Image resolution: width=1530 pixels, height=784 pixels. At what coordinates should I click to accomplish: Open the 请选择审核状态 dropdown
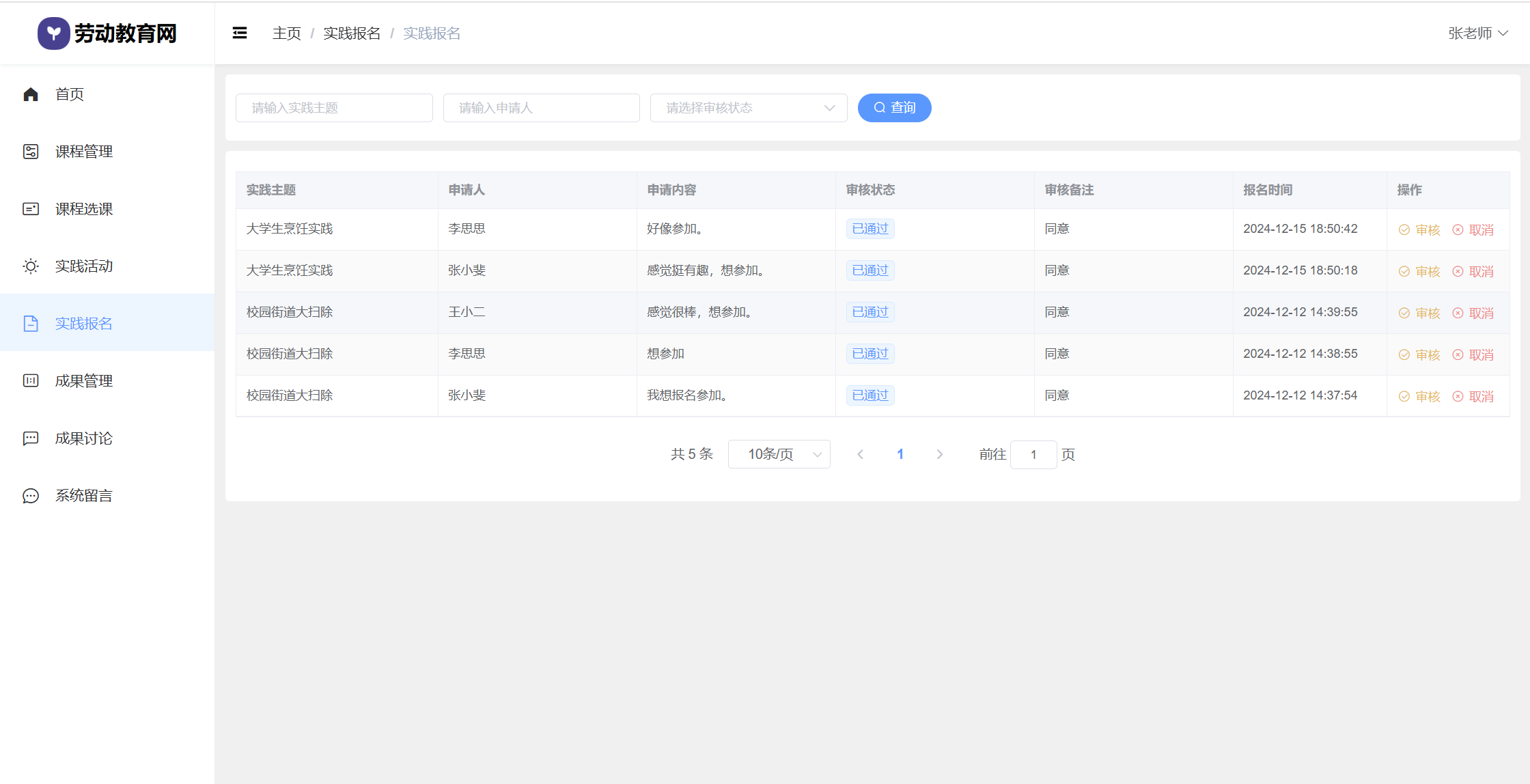(x=748, y=108)
